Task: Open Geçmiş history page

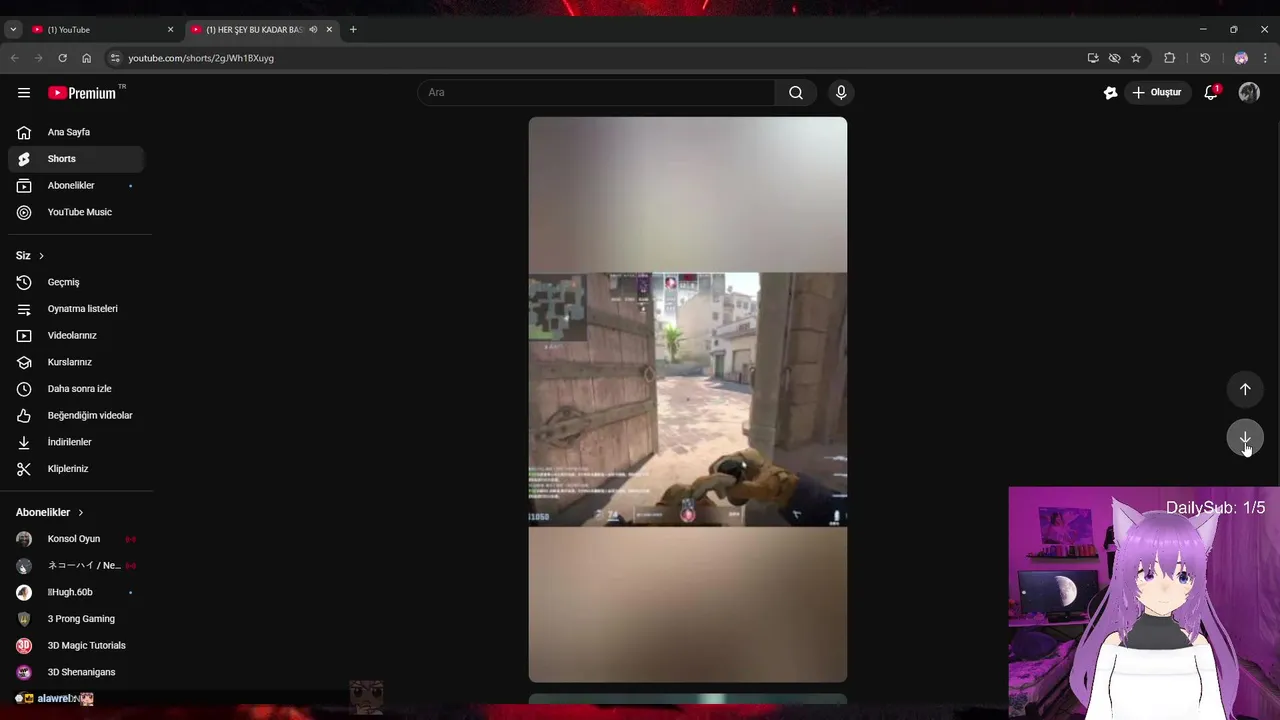Action: tap(76, 282)
